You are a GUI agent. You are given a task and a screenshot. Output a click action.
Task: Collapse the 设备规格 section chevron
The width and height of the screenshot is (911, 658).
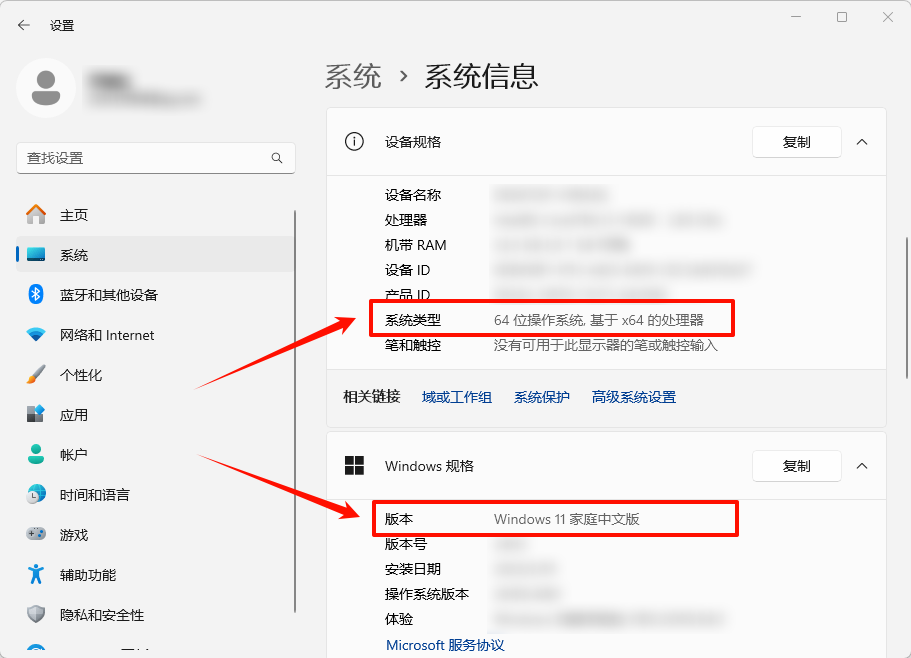(862, 141)
